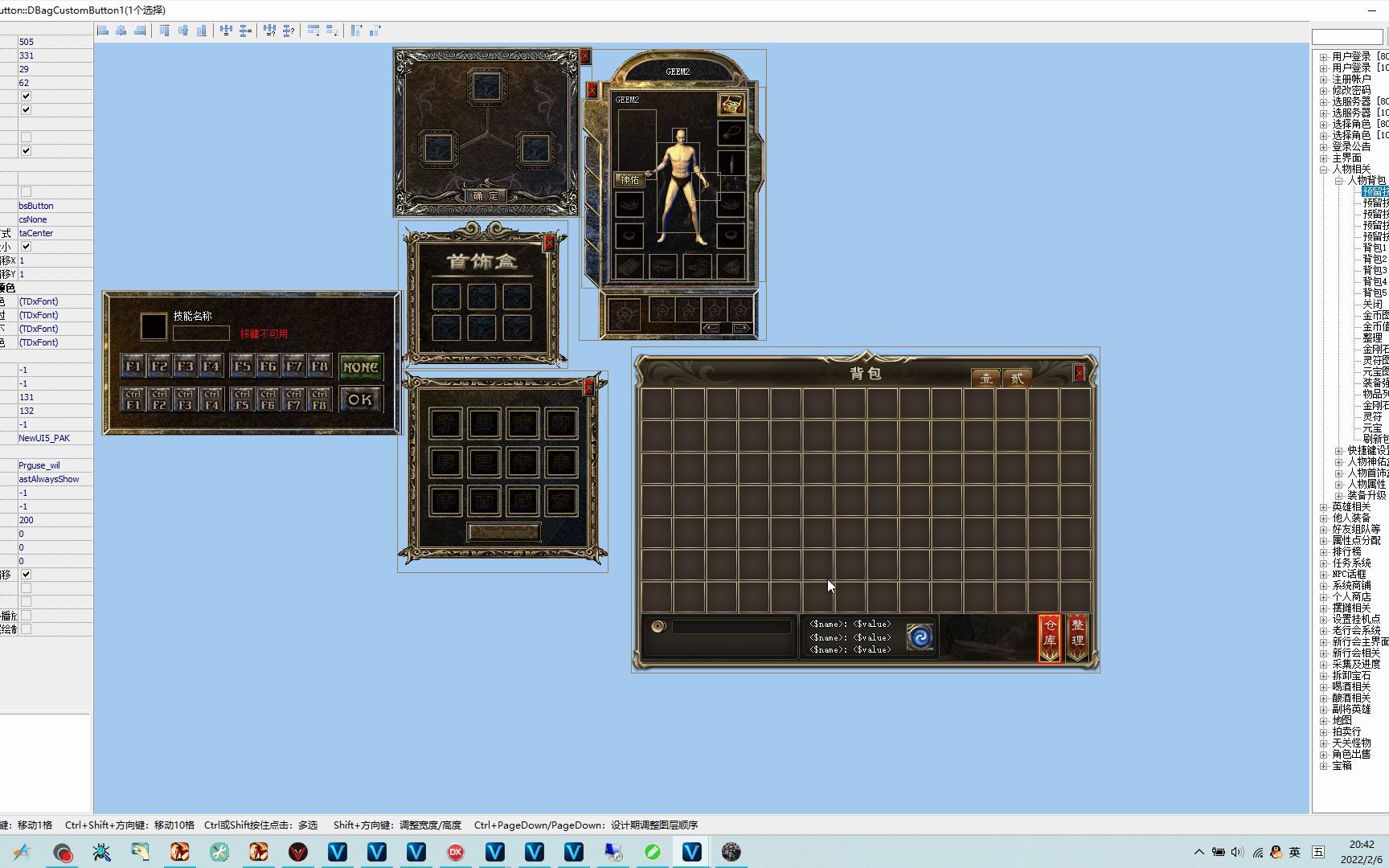Align selected controls to bottom edges
Image resolution: width=1389 pixels, height=868 pixels.
[201, 31]
